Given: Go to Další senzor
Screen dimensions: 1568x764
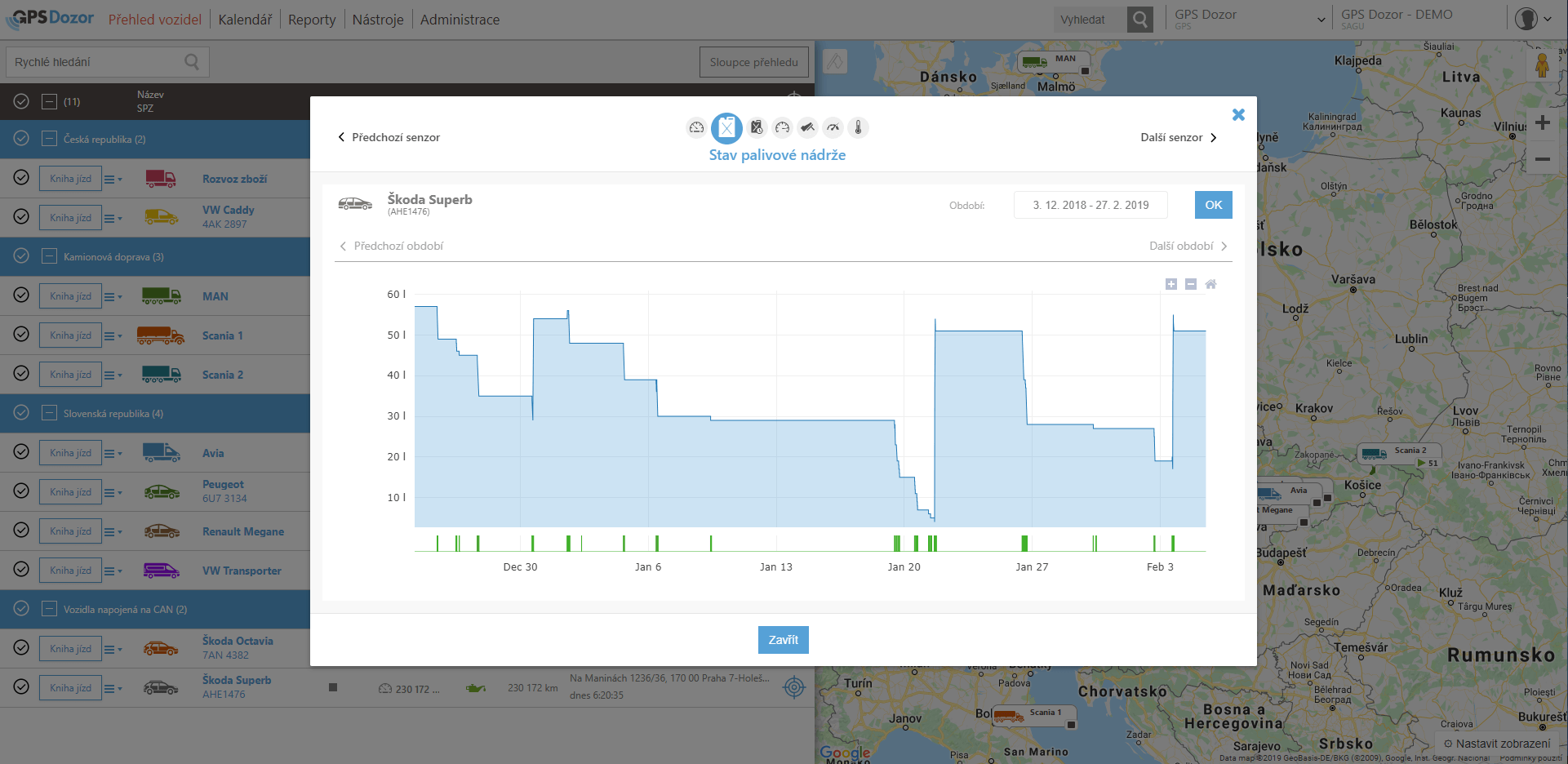Looking at the screenshot, I should pos(1178,137).
